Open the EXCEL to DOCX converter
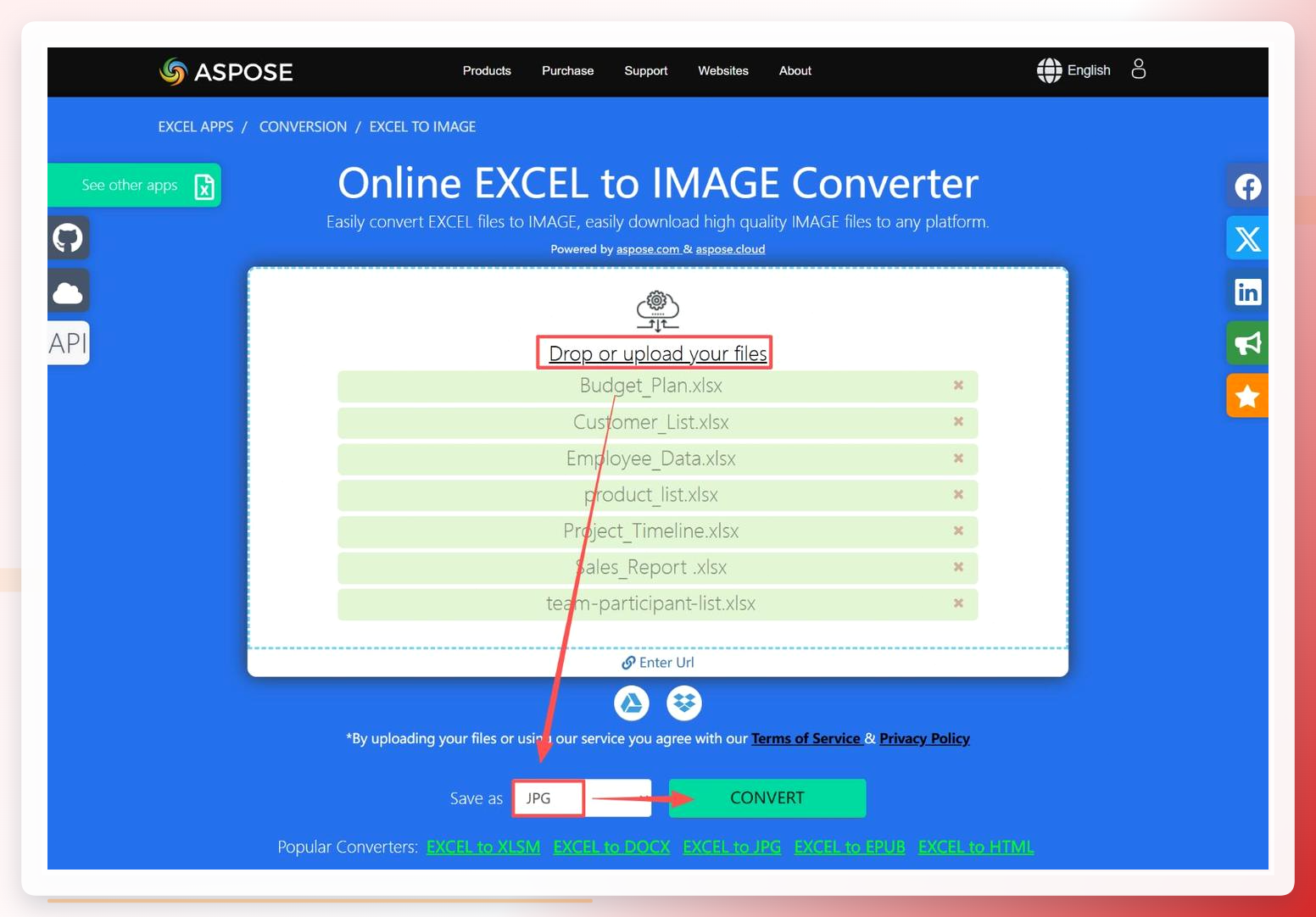 611,847
